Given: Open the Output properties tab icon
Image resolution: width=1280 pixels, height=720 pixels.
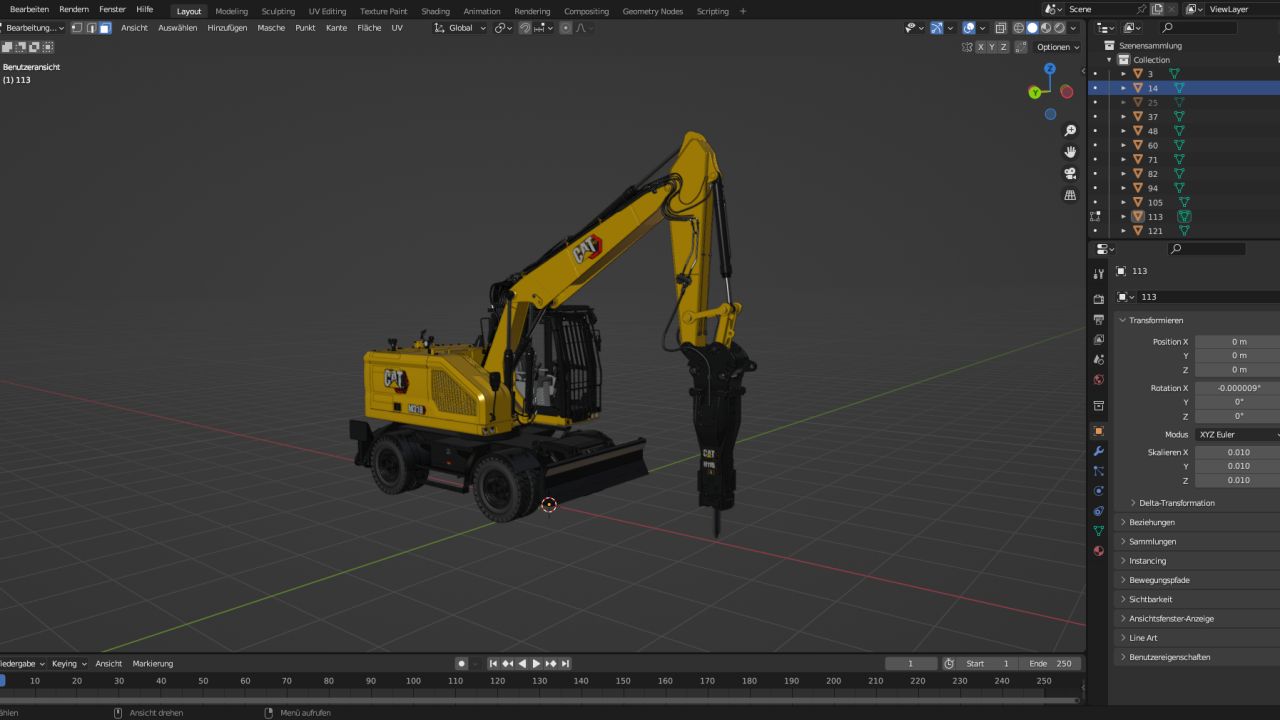Looking at the screenshot, I should pyautogui.click(x=1099, y=319).
